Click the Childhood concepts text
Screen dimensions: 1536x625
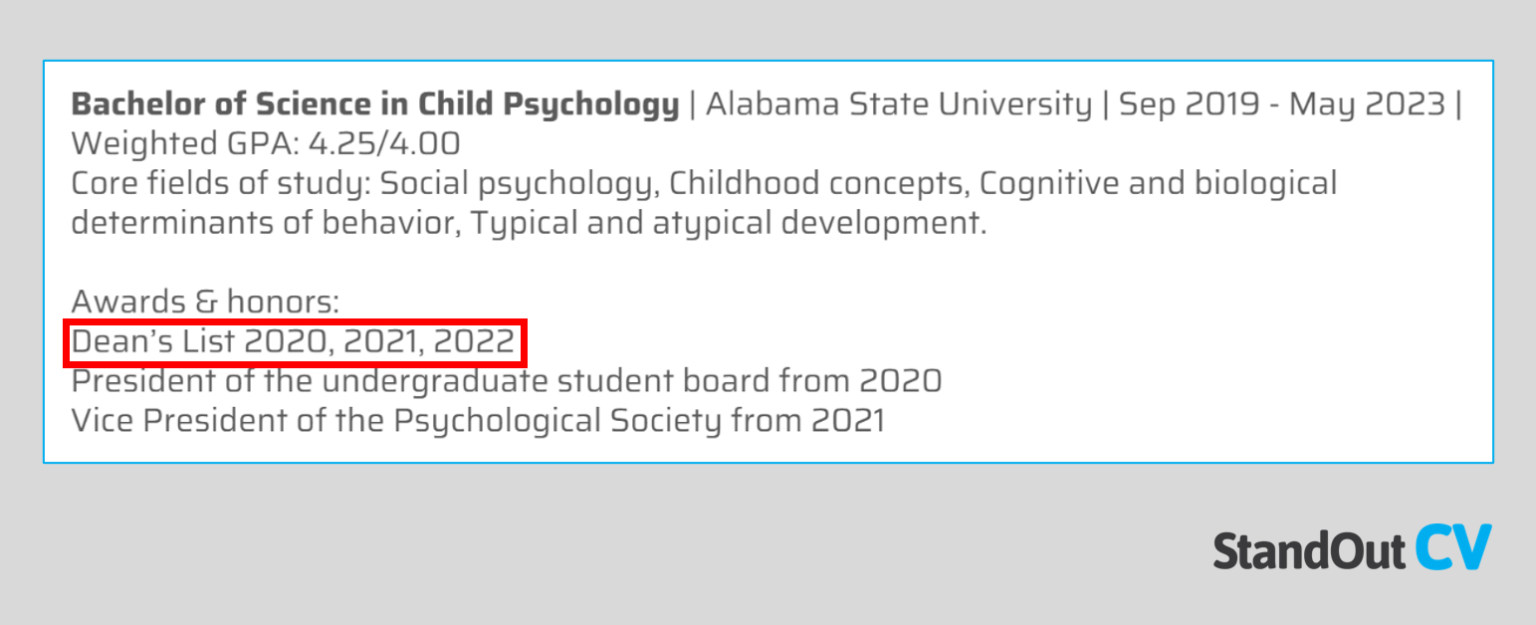pyautogui.click(x=818, y=184)
